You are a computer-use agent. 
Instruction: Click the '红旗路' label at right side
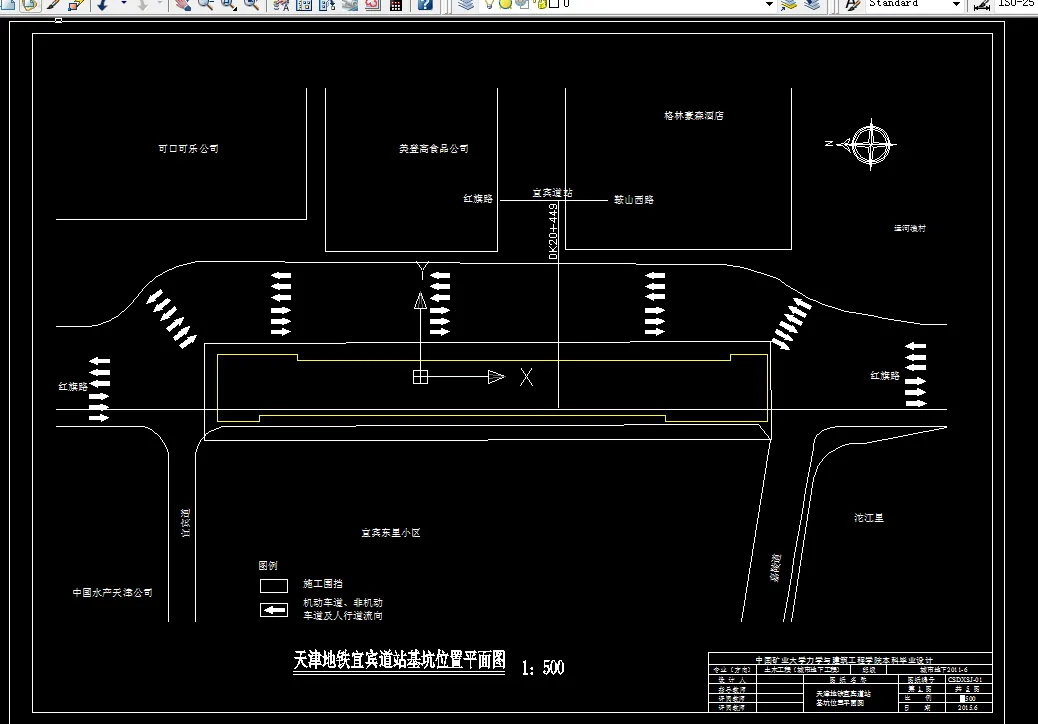tap(885, 375)
